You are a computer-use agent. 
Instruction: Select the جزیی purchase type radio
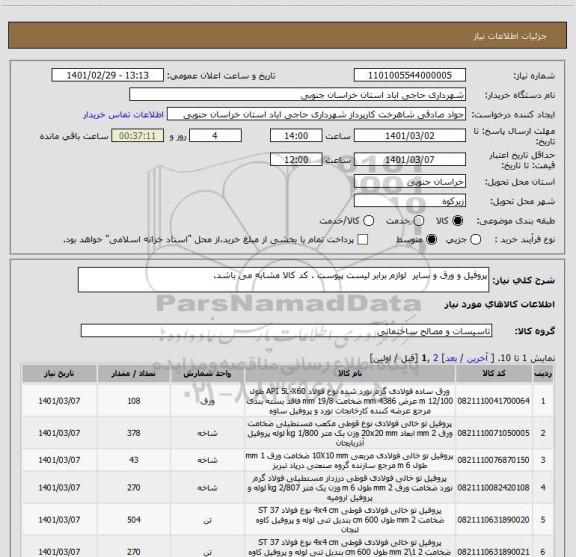tap(476, 240)
